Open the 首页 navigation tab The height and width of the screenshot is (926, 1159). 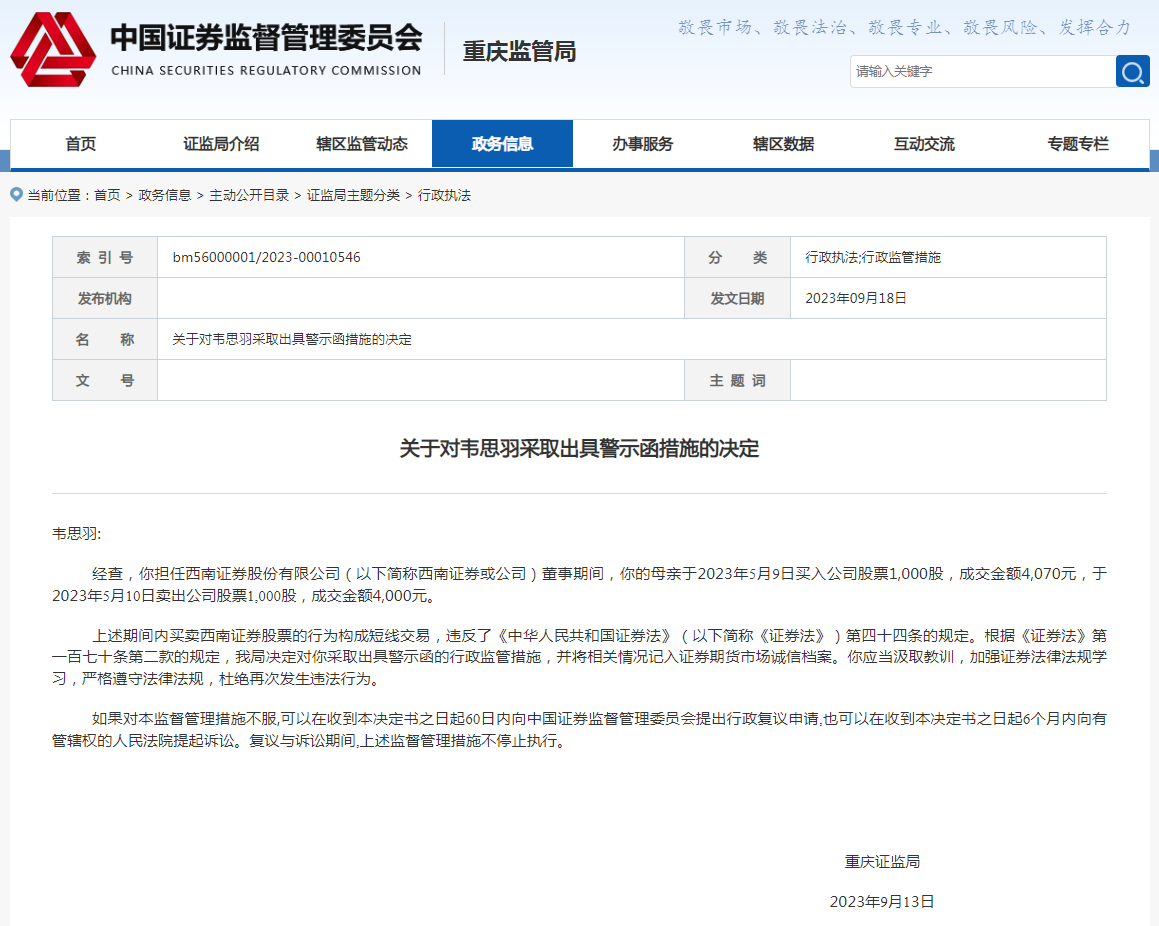81,144
